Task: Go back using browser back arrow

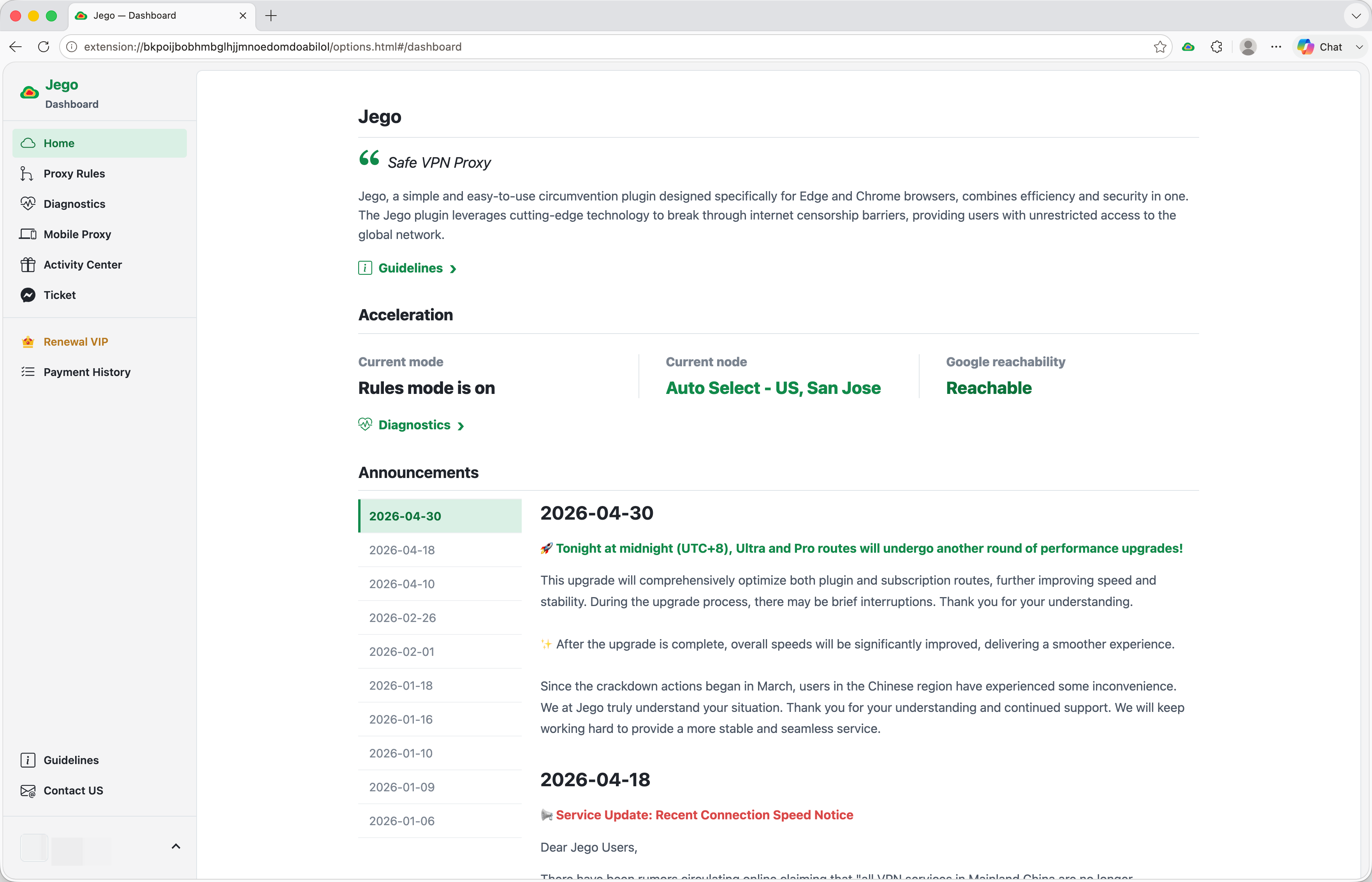Action: tap(16, 47)
